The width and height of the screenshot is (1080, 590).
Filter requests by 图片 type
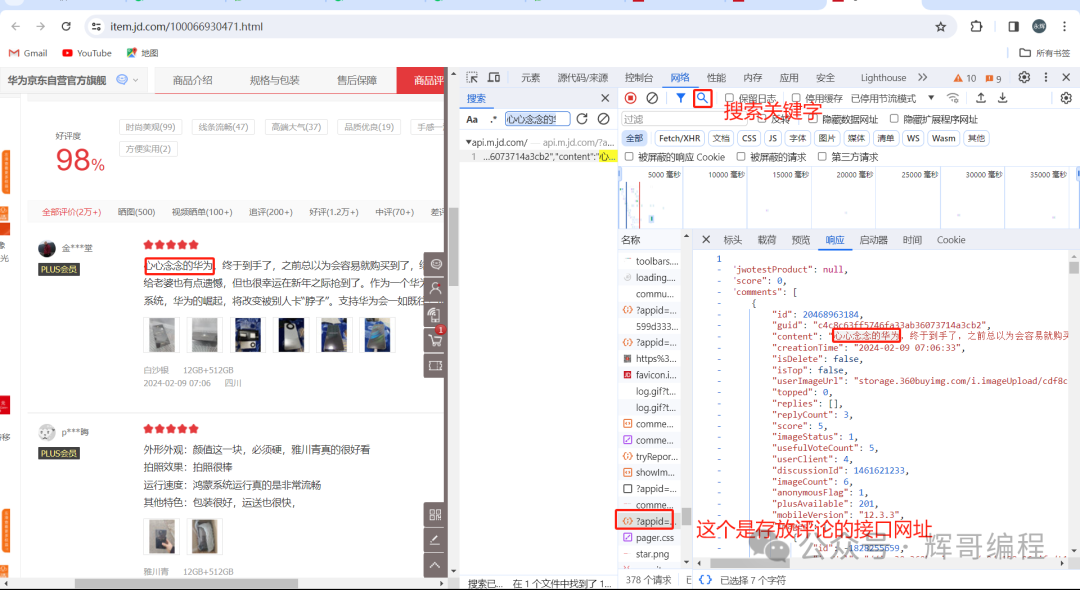(827, 138)
